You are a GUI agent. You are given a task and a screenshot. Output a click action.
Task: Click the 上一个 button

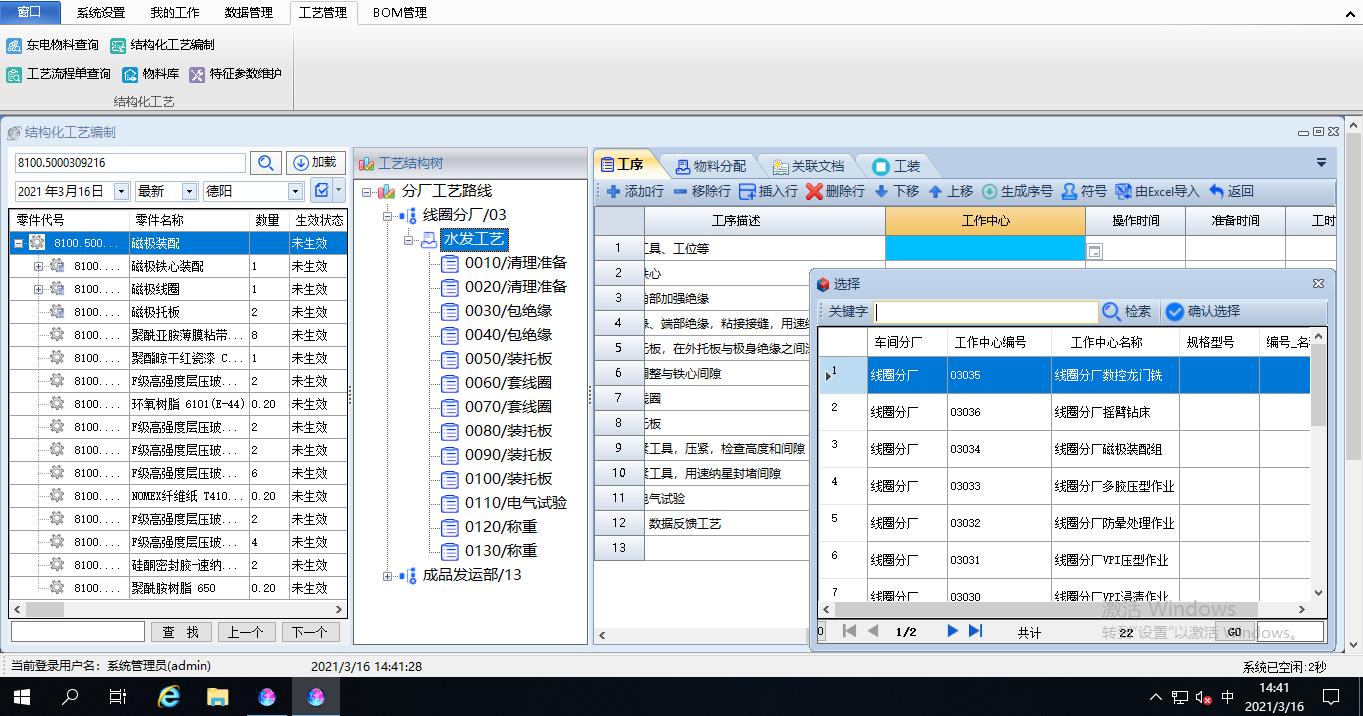tap(245, 632)
